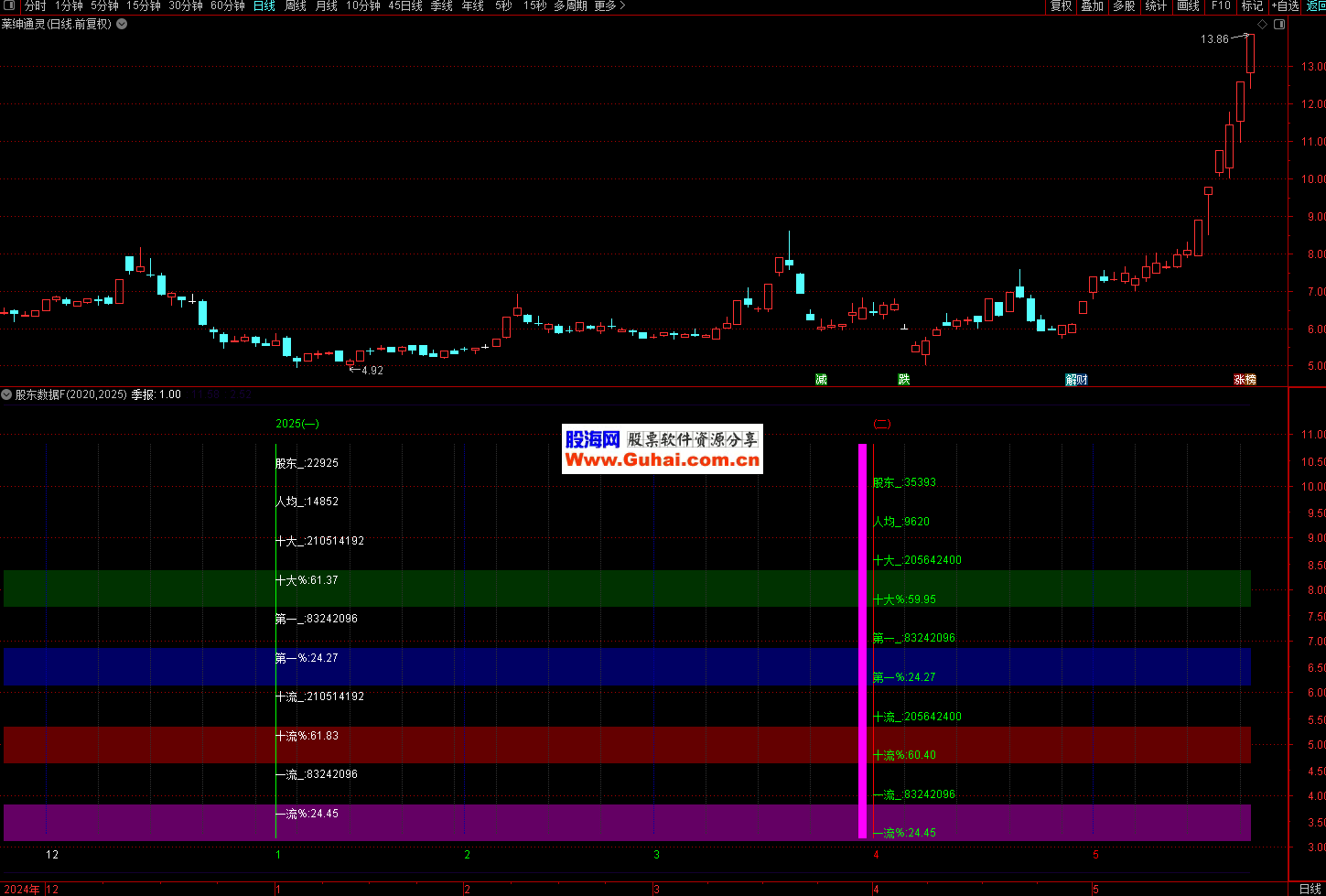Click the 多股 multi-stock button
Viewport: 1326px width, 896px height.
(x=1124, y=5)
